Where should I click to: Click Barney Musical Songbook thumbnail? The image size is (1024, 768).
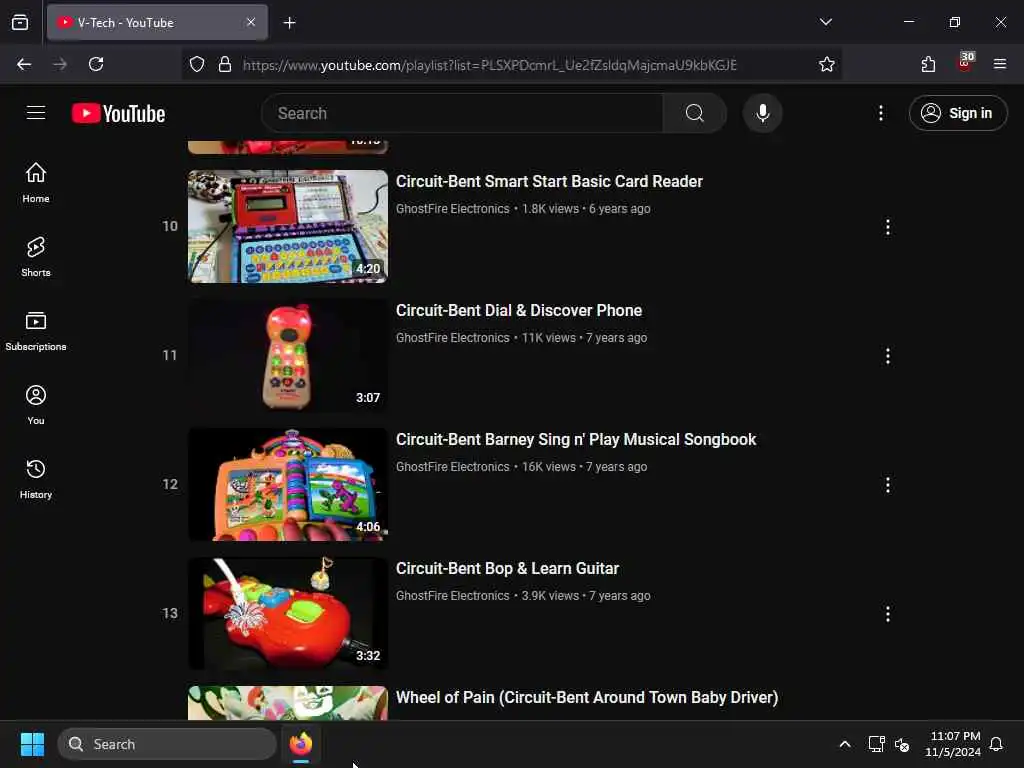click(287, 484)
